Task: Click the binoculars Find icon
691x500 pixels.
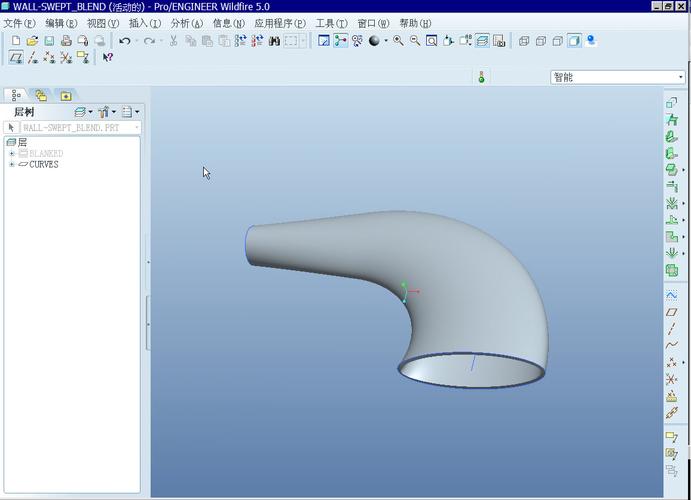Action: [274, 41]
